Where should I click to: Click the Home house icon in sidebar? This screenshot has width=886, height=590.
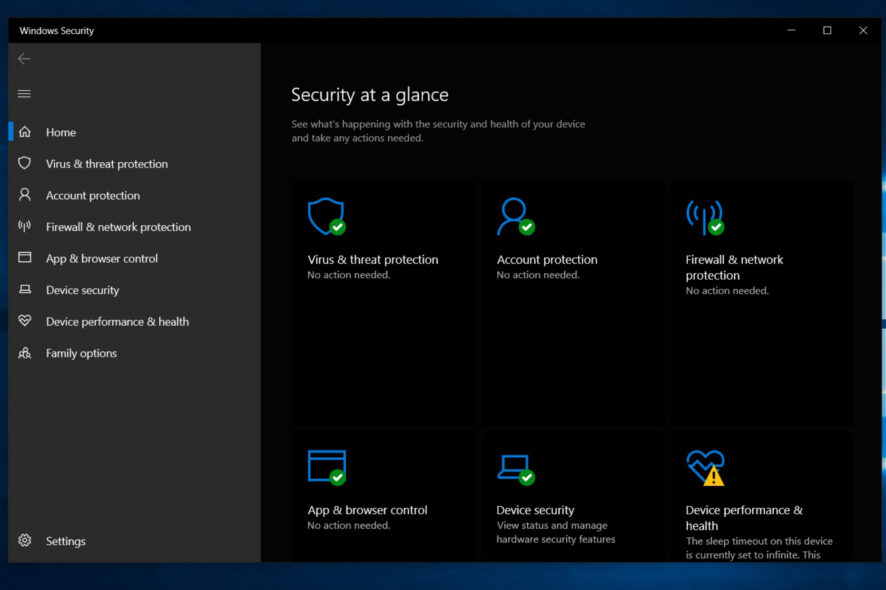[x=24, y=132]
